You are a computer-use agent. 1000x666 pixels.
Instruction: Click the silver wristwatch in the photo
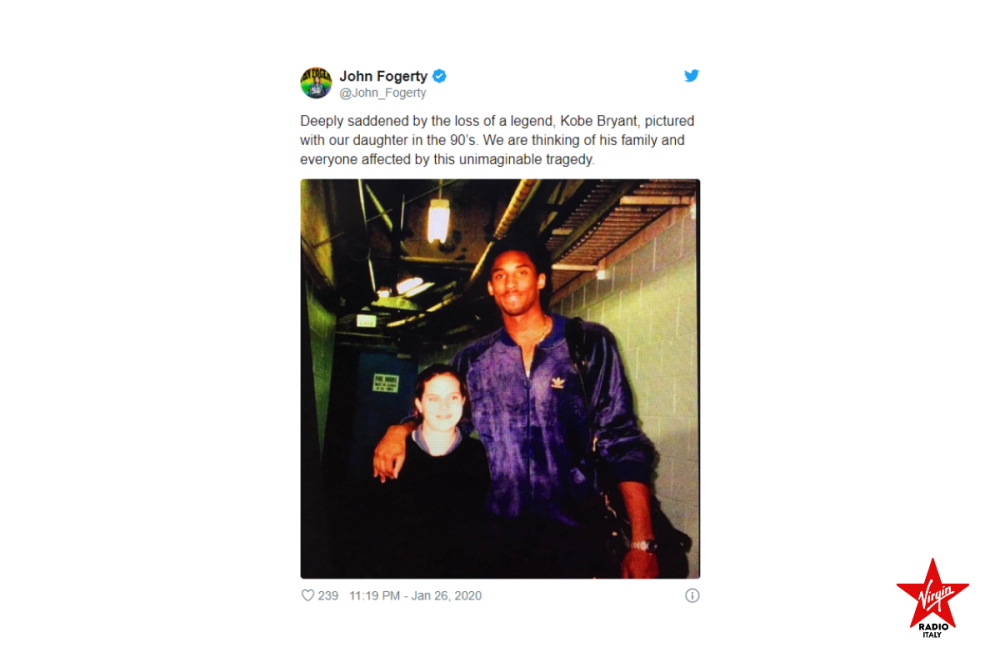(640, 545)
